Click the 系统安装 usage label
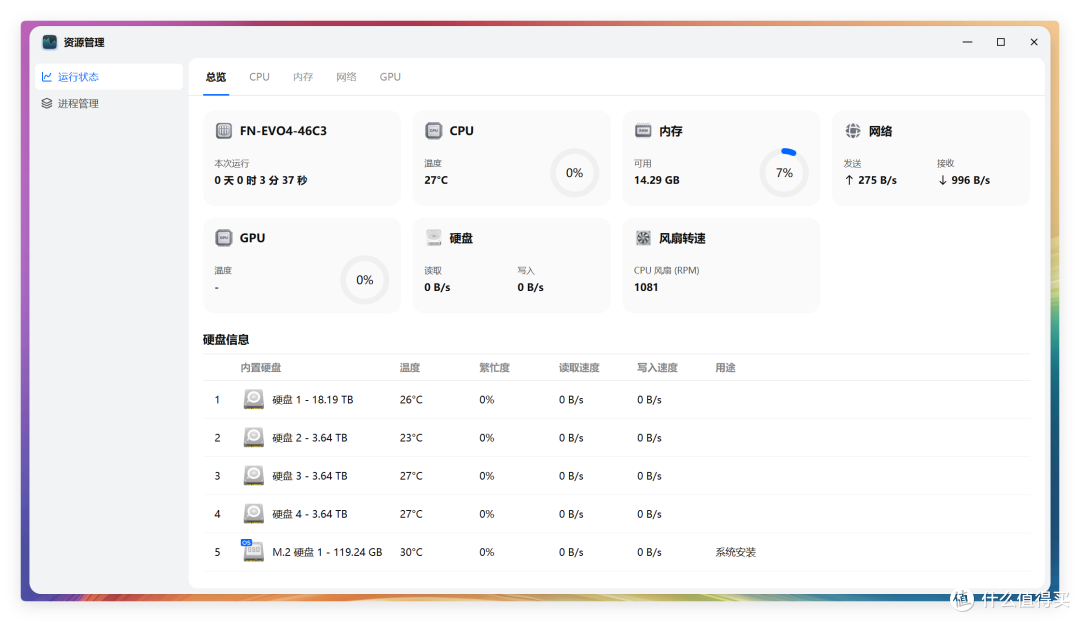The image size is (1080, 622). click(736, 552)
